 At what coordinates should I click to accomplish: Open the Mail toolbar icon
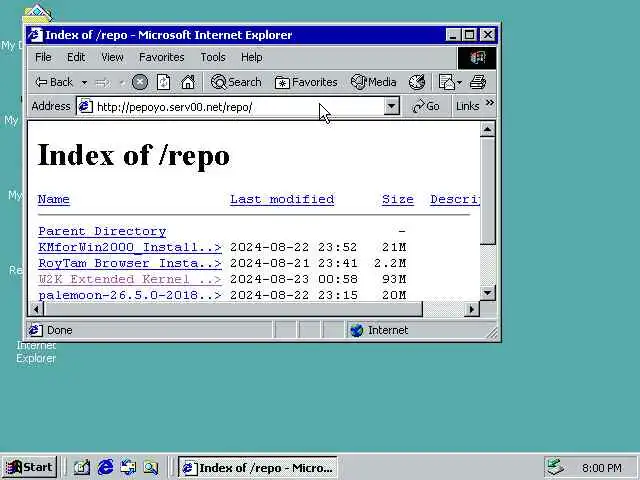(x=446, y=82)
